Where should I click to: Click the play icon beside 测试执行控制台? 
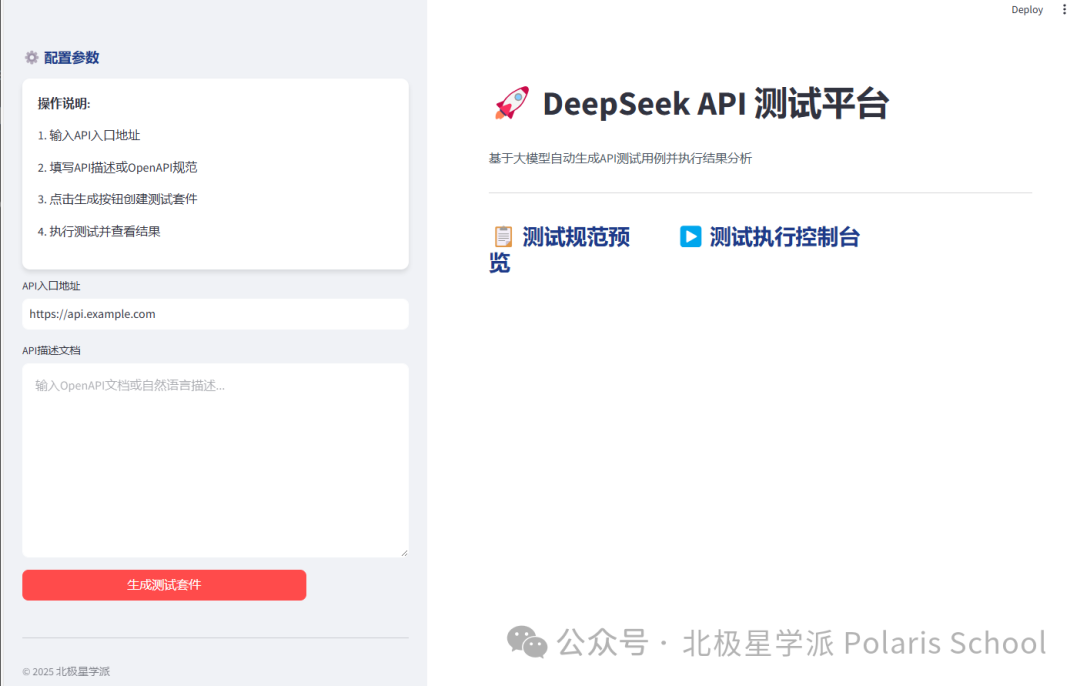[x=690, y=237]
